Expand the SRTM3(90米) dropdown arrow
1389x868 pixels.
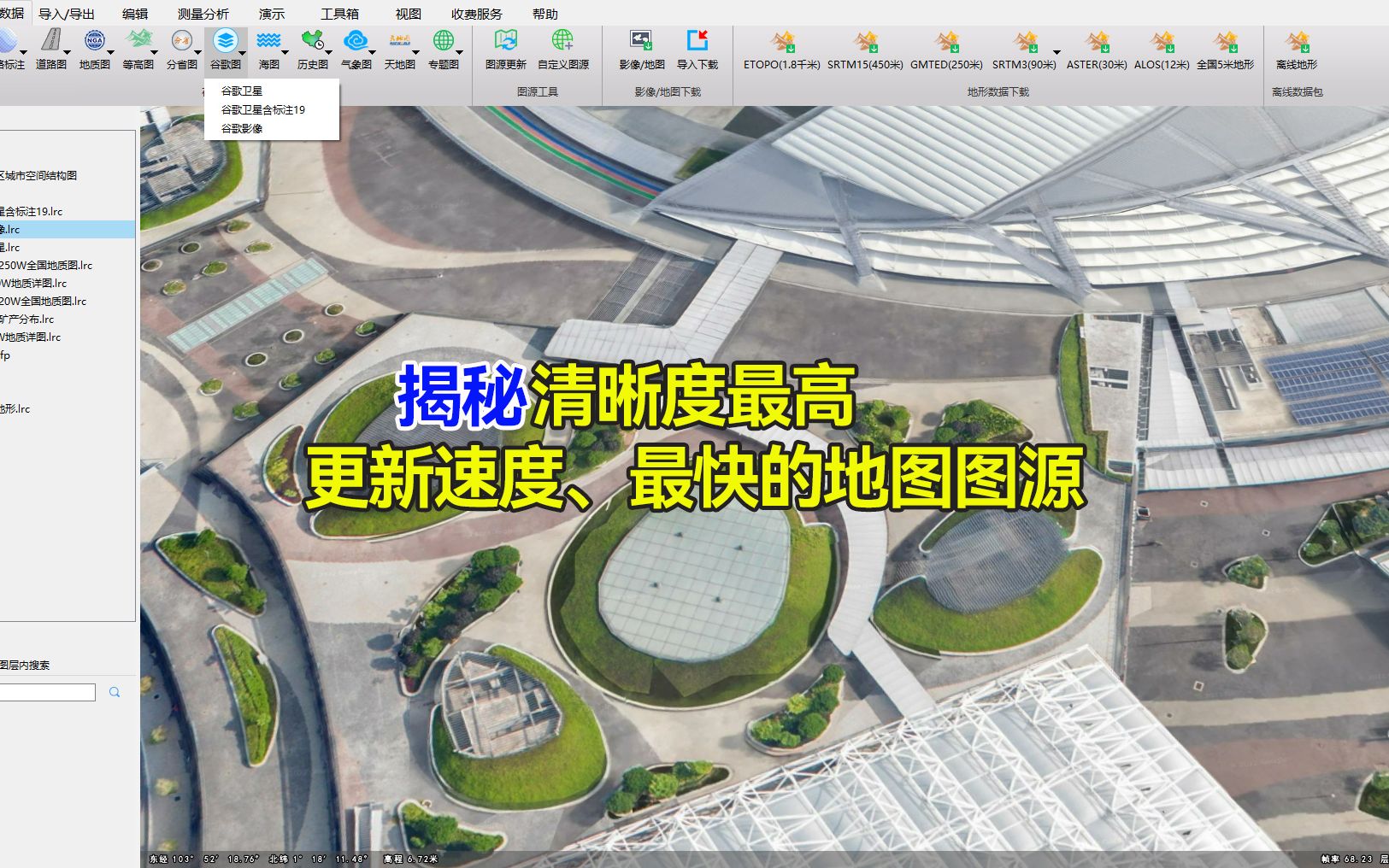pyautogui.click(x=1056, y=53)
